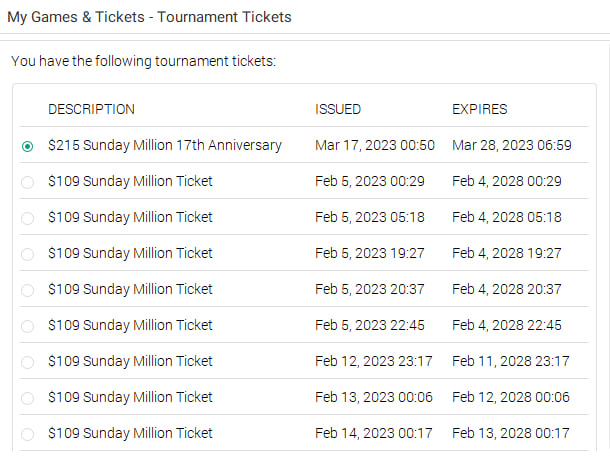Select radio button for ticket issued Feb 12, 2023 23:17
610x470 pixels.
(x=27, y=362)
